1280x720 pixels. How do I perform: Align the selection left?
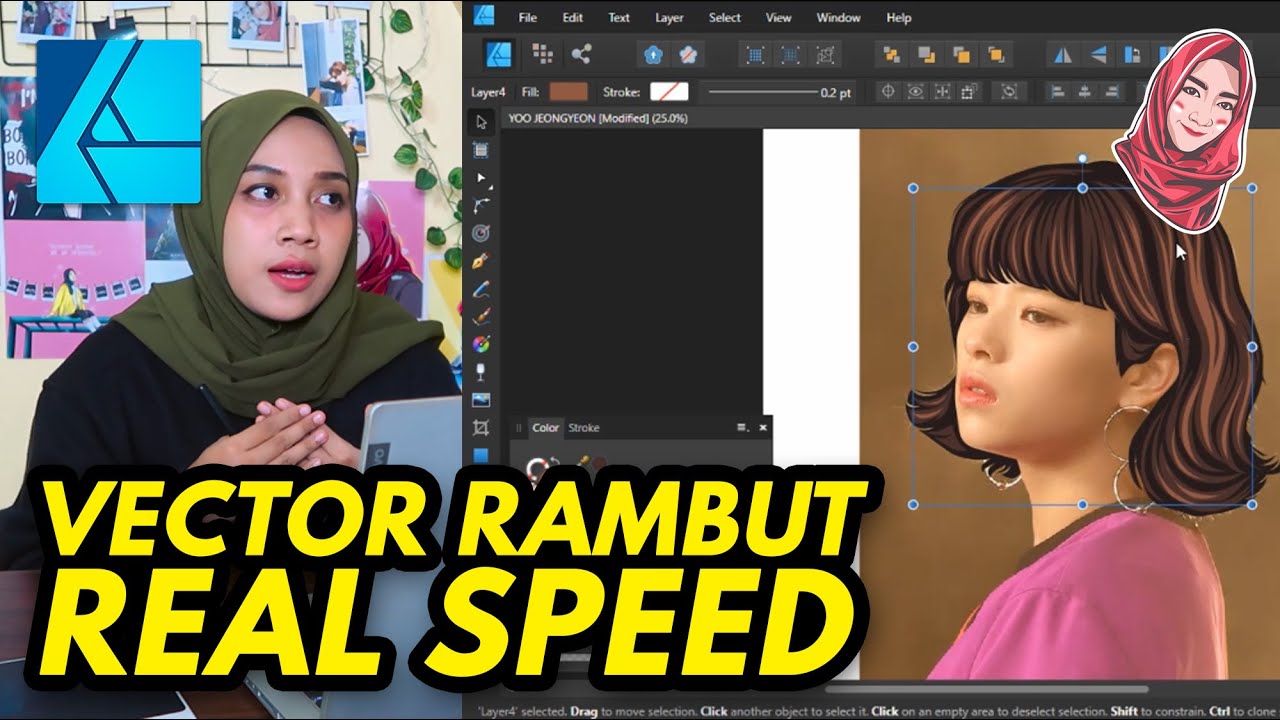[x=1057, y=92]
